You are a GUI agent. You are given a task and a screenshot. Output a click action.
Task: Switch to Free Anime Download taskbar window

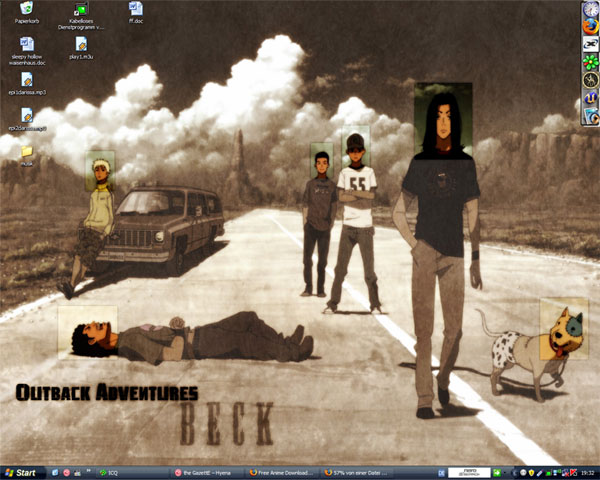[x=285, y=472]
